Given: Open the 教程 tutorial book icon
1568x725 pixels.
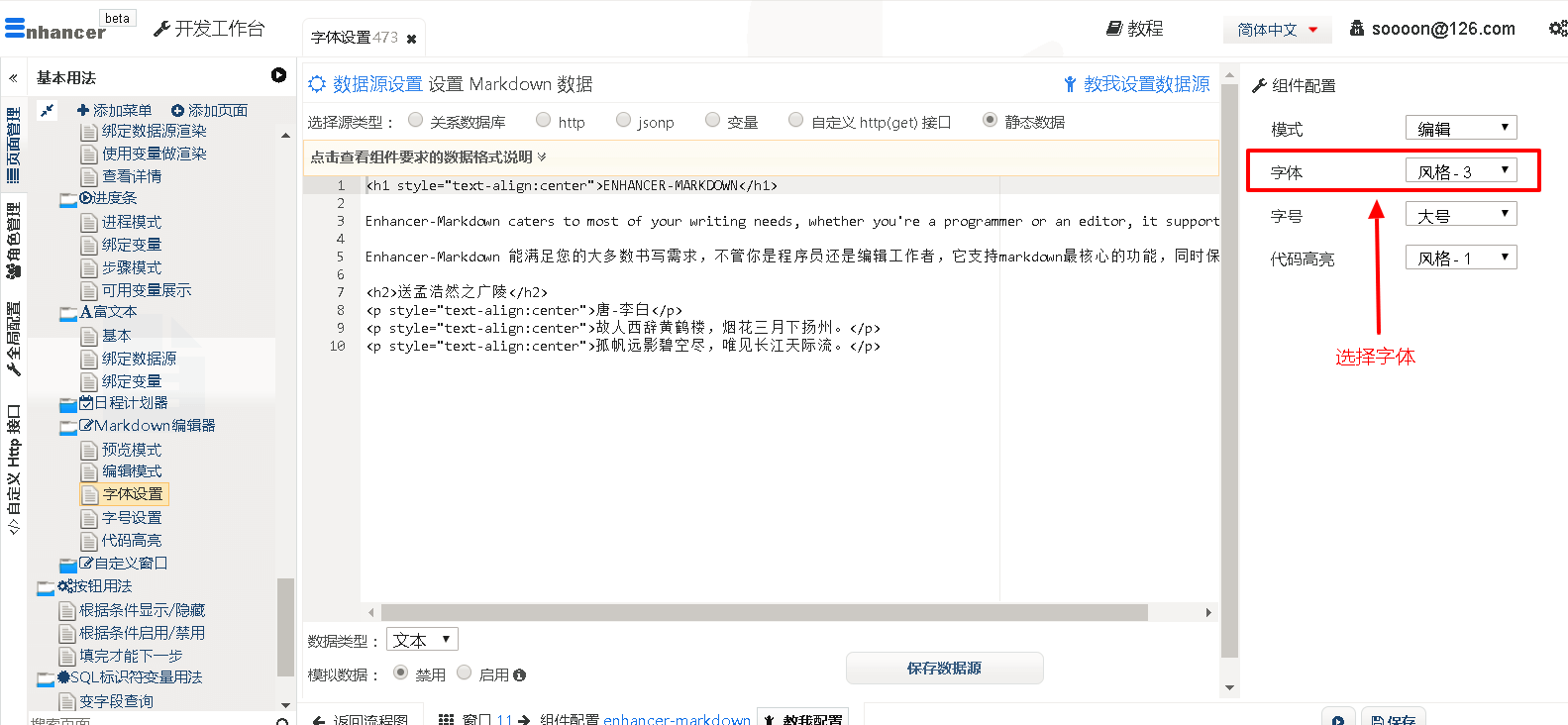Looking at the screenshot, I should (x=1113, y=29).
